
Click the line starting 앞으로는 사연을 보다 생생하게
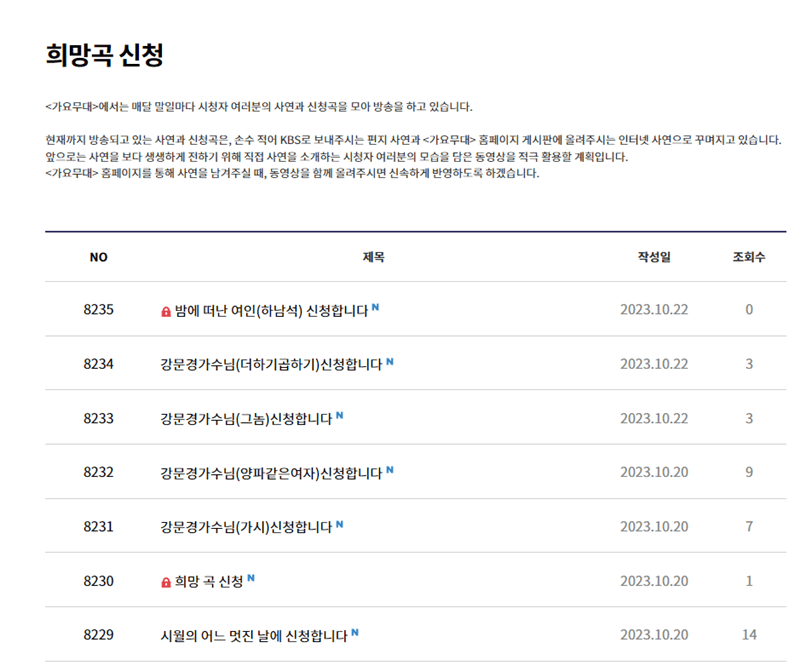point(337,157)
